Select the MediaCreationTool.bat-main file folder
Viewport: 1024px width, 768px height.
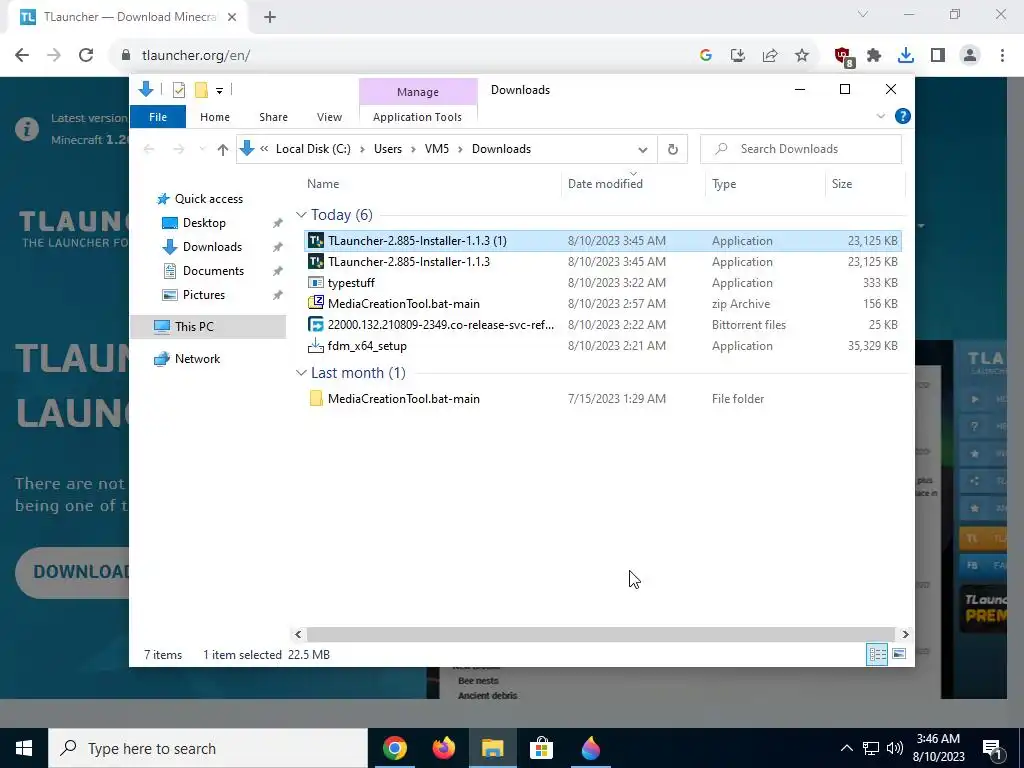click(x=603, y=399)
